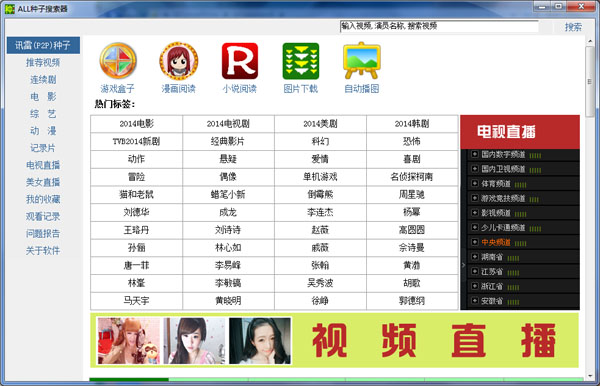
Task: Click the scrollbar down arrow
Action: [590, 376]
